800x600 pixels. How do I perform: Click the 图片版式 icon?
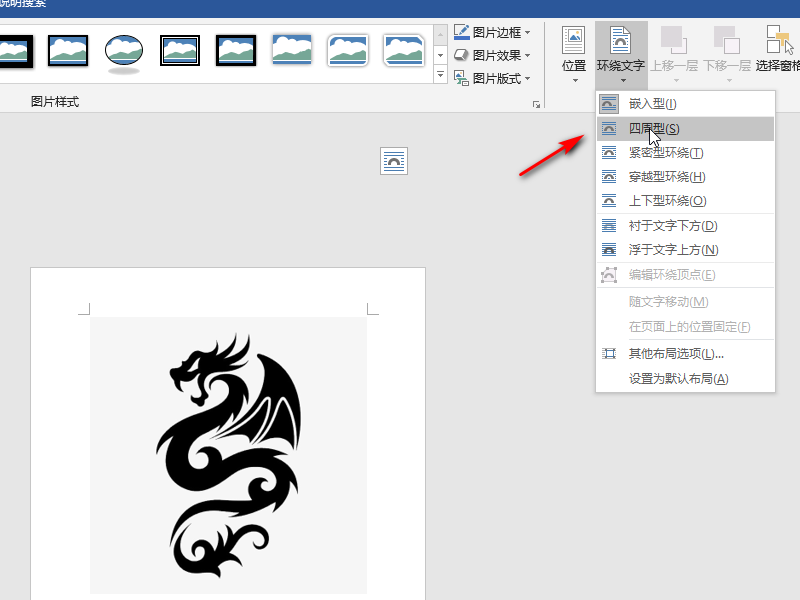tap(461, 78)
